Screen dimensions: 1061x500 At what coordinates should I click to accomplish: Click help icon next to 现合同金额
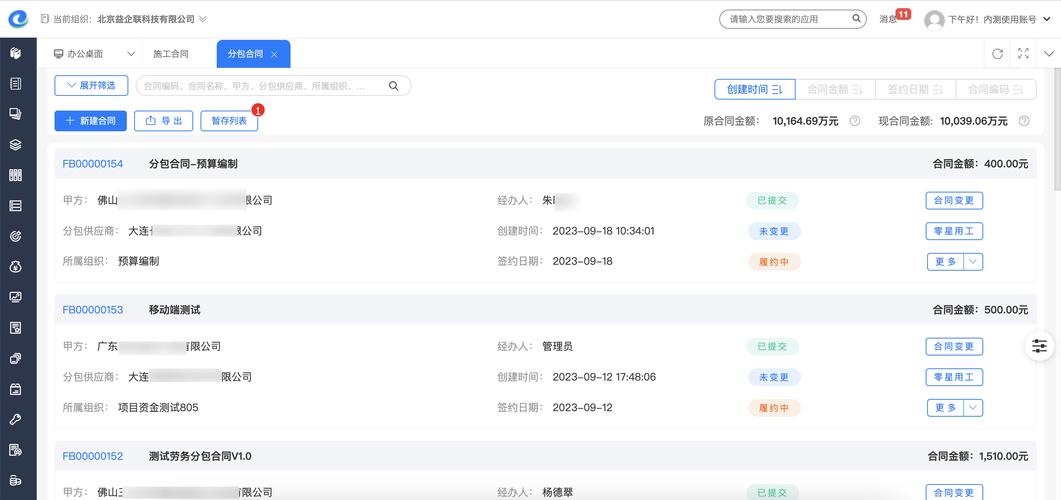(x=1024, y=121)
